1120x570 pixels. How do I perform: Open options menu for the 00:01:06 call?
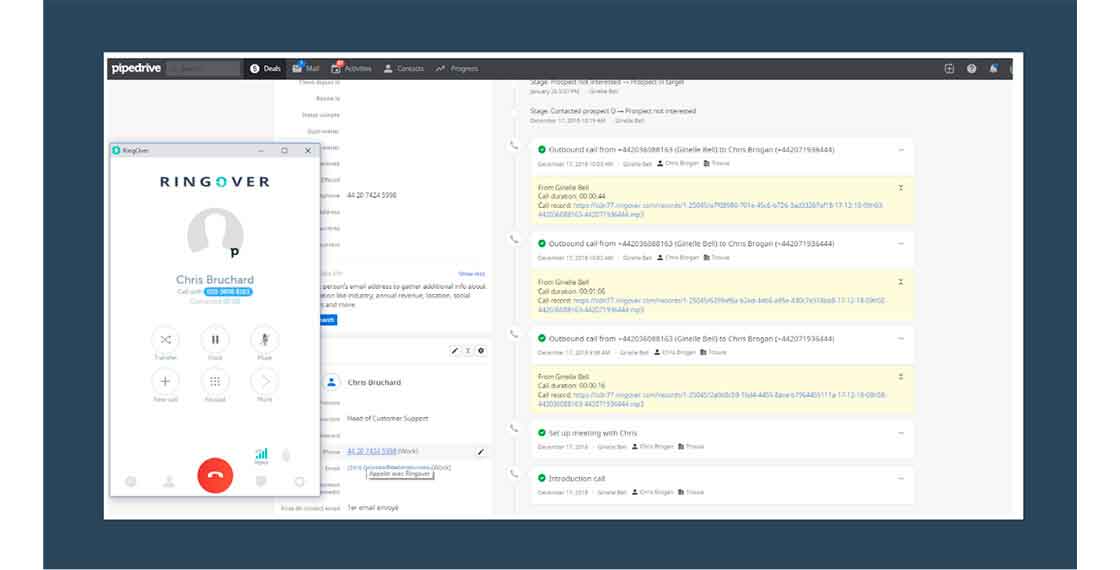(x=901, y=244)
